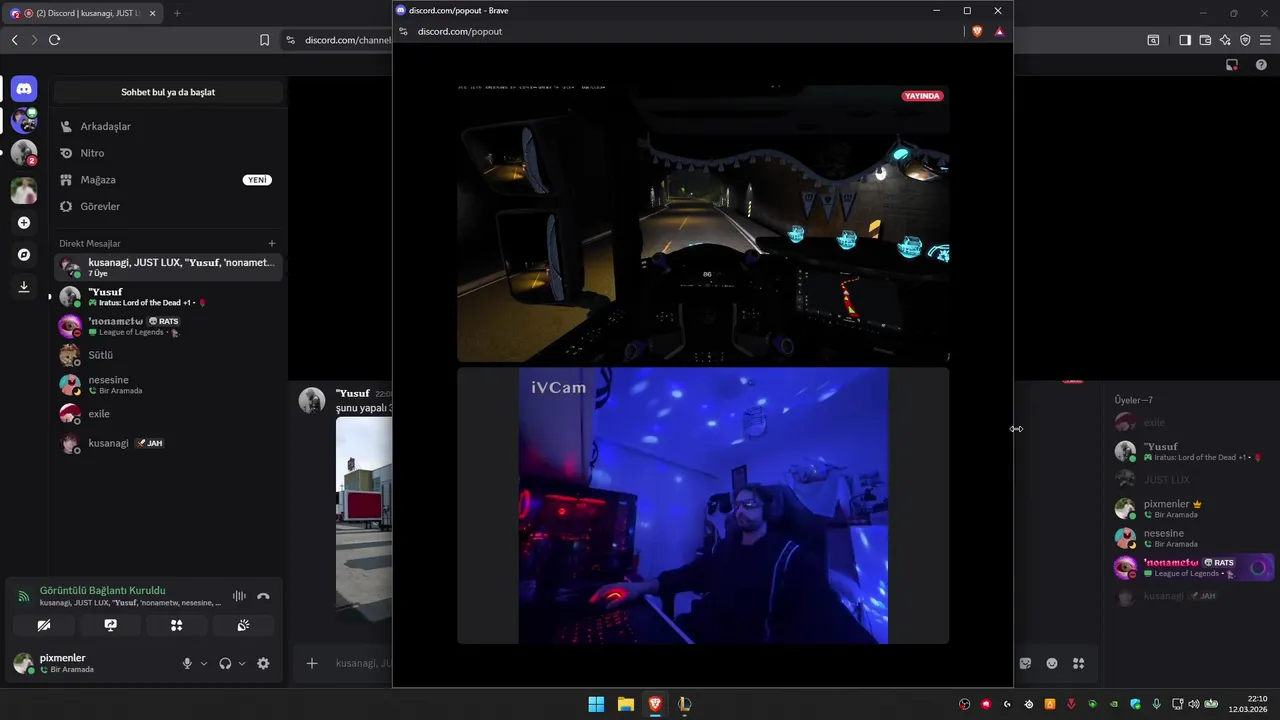Select member pixmenler in Üyeler list
This screenshot has width=1280, height=720.
pos(1193,509)
